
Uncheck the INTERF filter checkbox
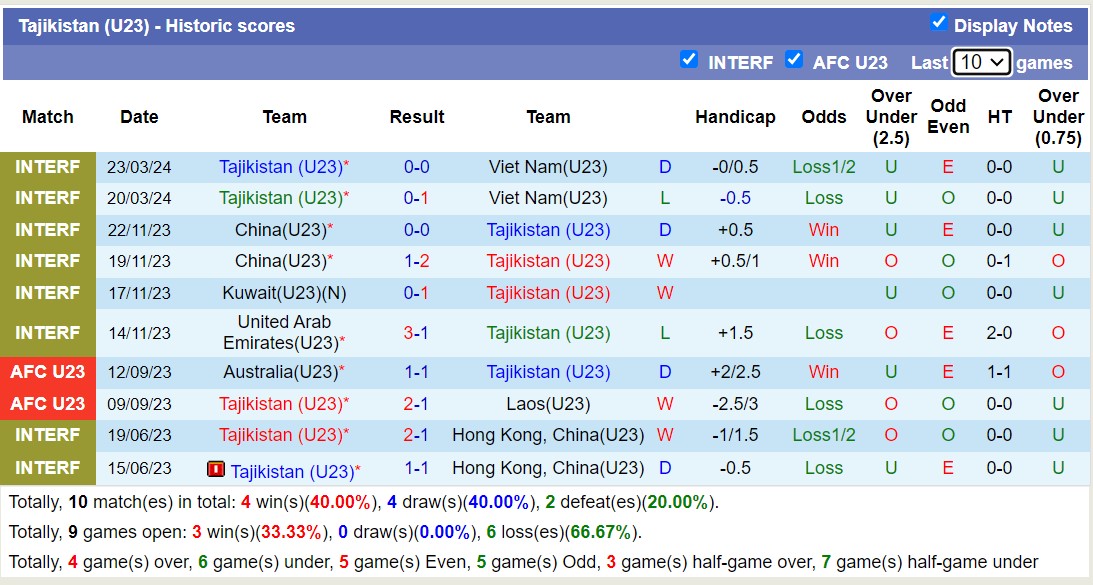click(689, 60)
